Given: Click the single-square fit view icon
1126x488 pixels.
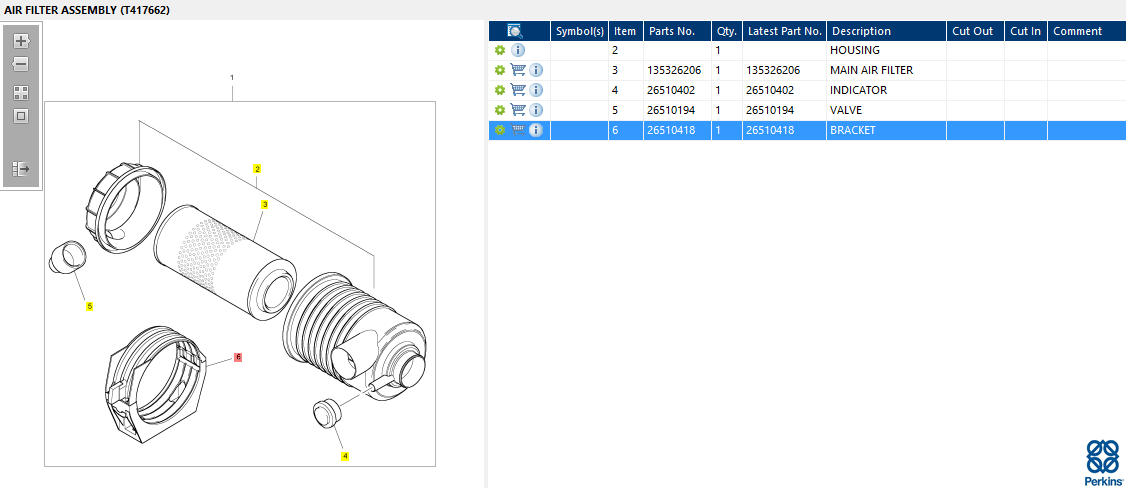Looking at the screenshot, I should (20, 115).
